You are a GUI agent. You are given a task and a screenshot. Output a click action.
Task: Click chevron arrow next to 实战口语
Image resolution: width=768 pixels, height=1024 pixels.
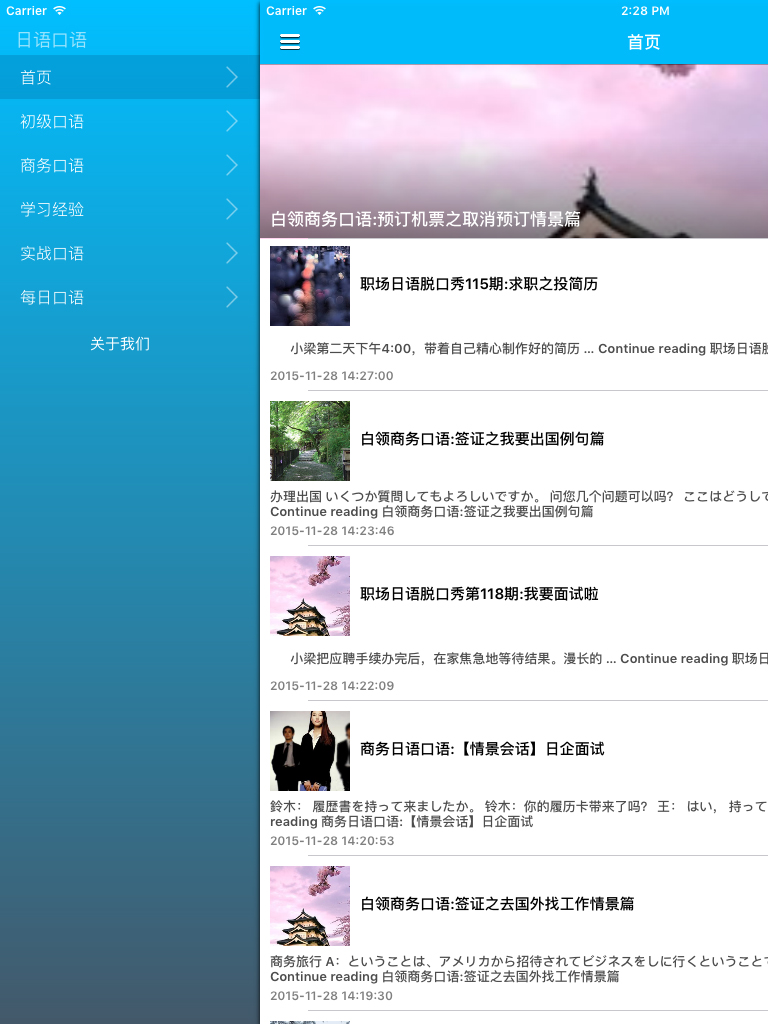click(x=232, y=253)
